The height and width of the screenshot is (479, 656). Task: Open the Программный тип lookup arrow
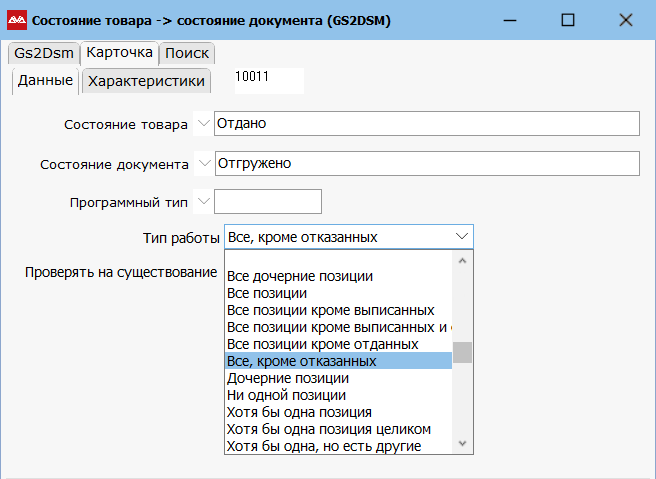[x=205, y=201]
